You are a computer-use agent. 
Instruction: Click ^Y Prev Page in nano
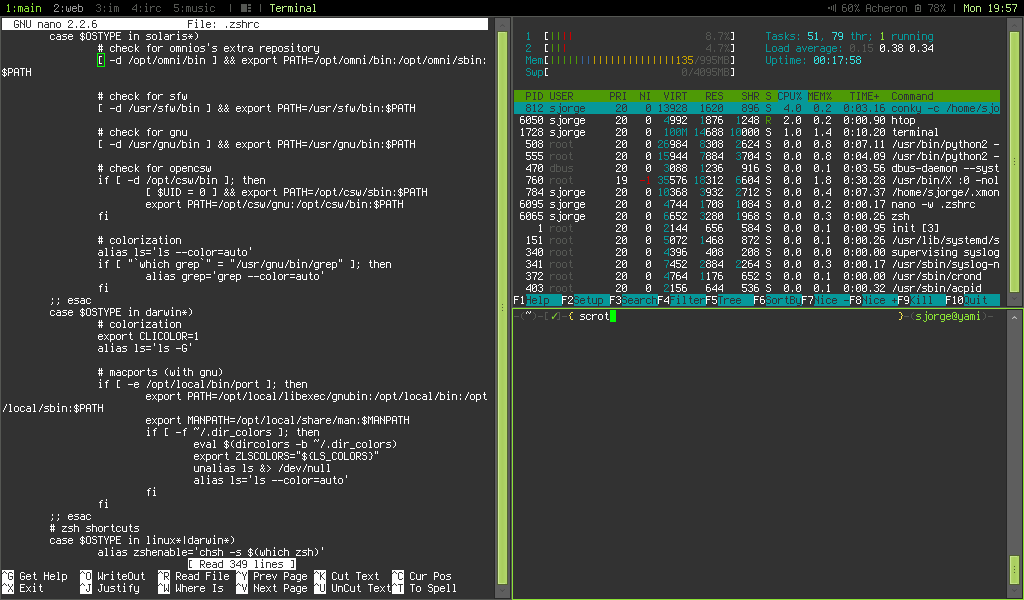click(272, 576)
